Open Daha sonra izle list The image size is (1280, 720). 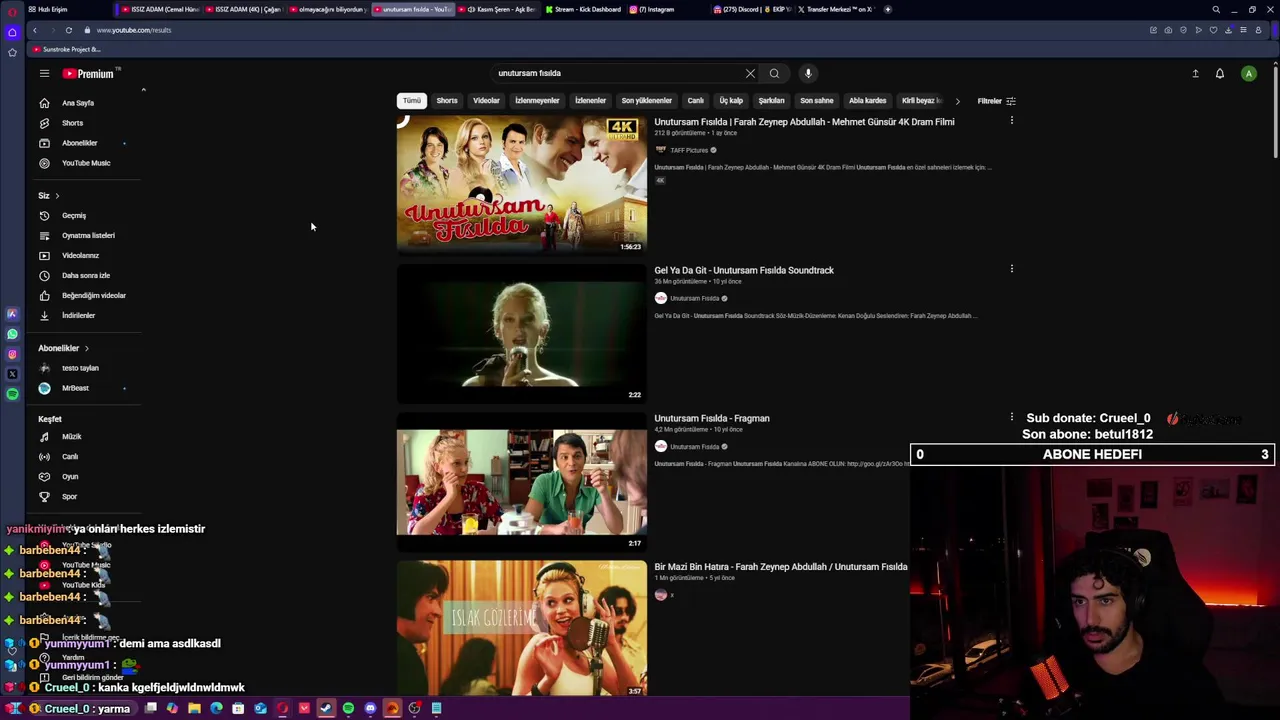86,275
